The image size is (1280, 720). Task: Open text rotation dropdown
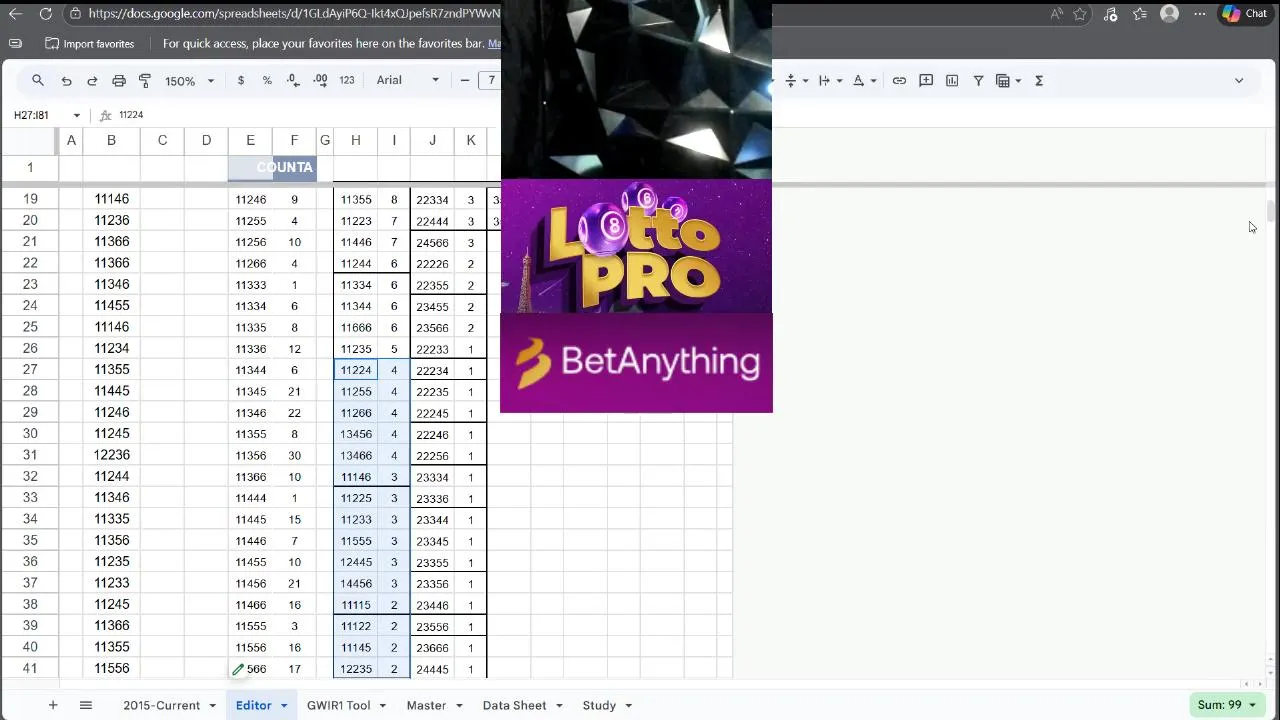click(864, 80)
